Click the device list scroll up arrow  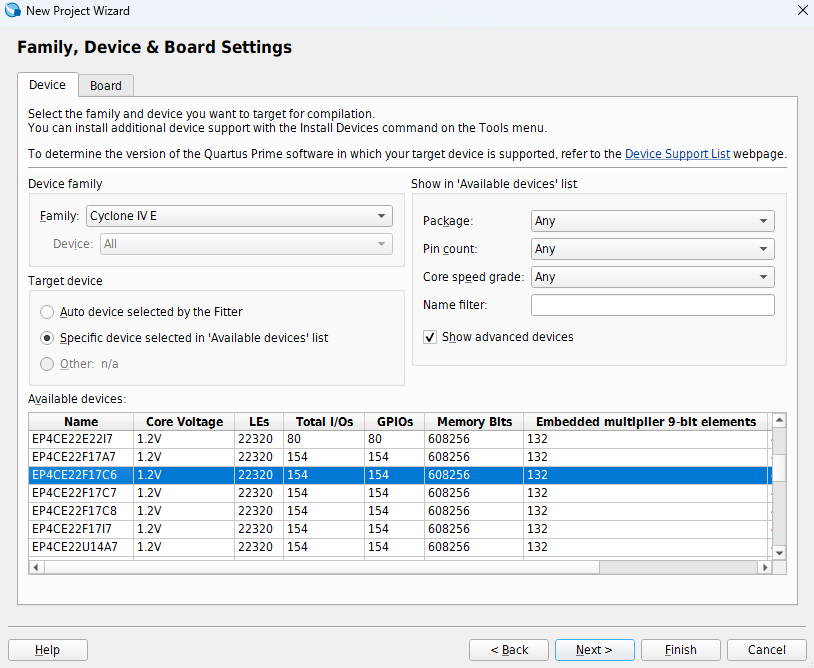click(779, 420)
